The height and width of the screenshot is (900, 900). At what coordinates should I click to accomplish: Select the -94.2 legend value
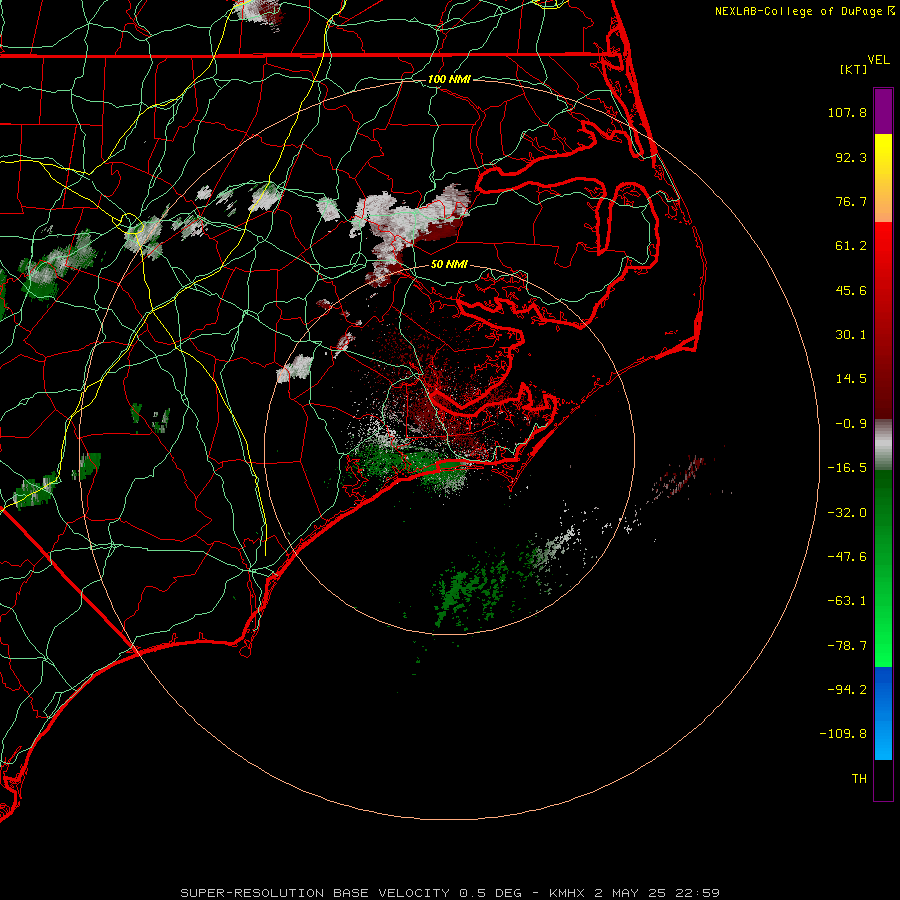847,689
